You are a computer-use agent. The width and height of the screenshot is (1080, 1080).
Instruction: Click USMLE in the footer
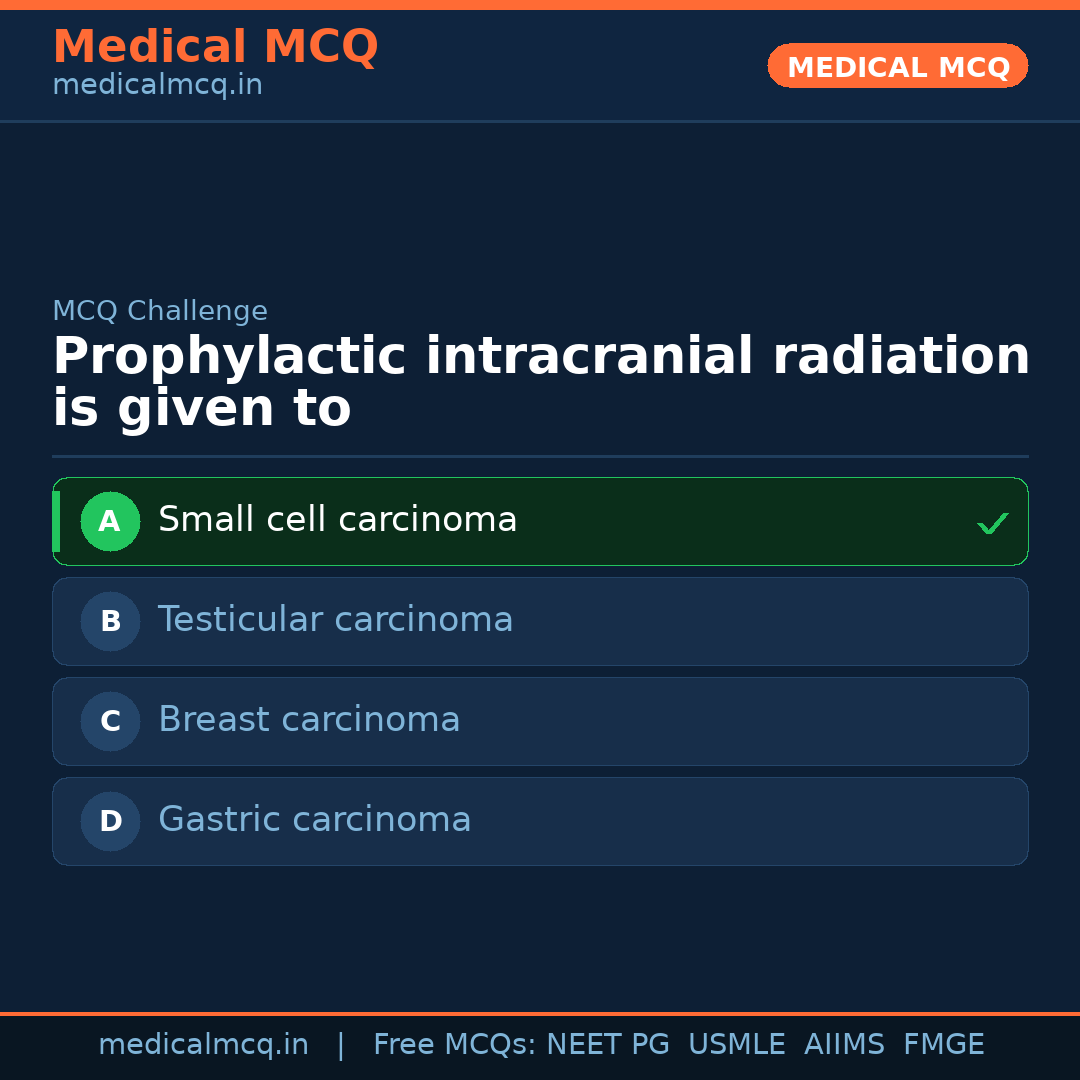click(x=736, y=1045)
